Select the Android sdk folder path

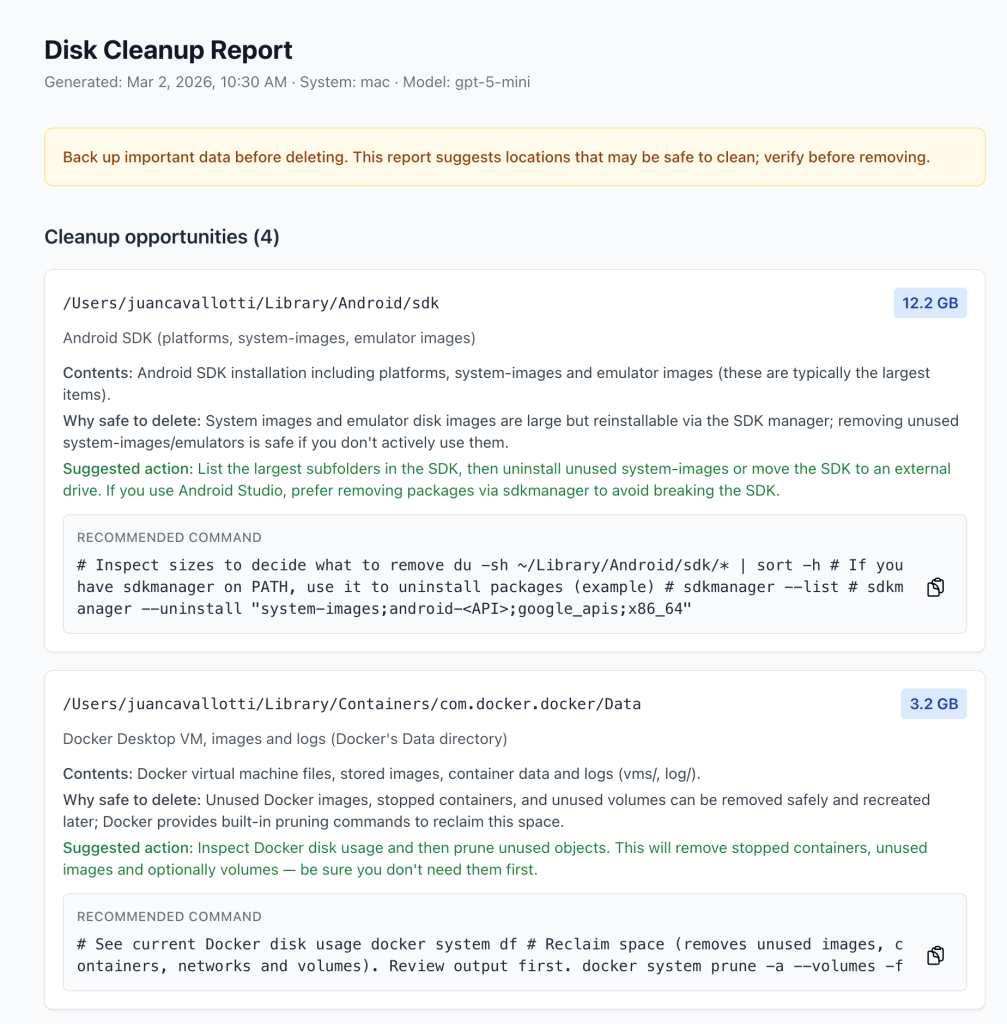(x=251, y=303)
